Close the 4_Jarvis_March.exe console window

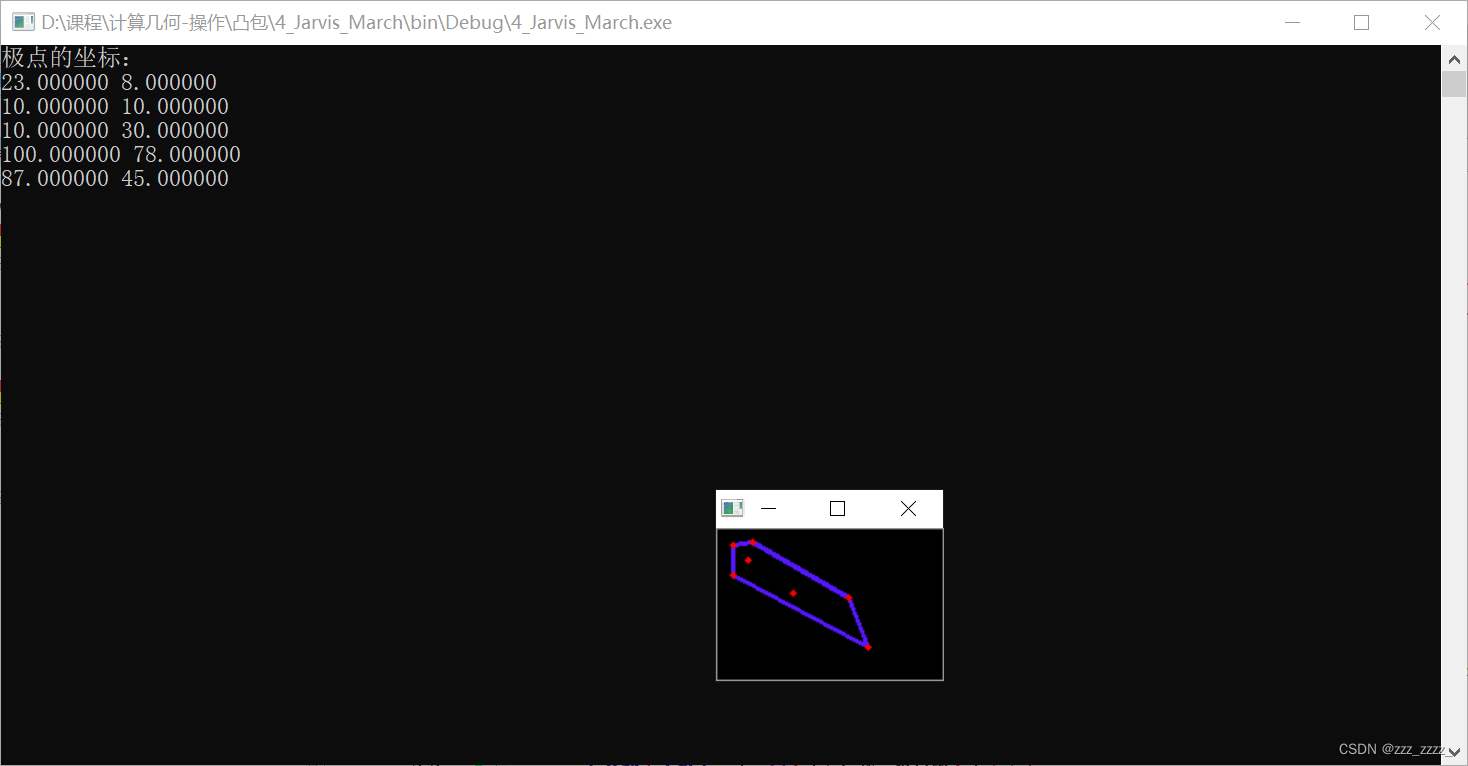1431,22
